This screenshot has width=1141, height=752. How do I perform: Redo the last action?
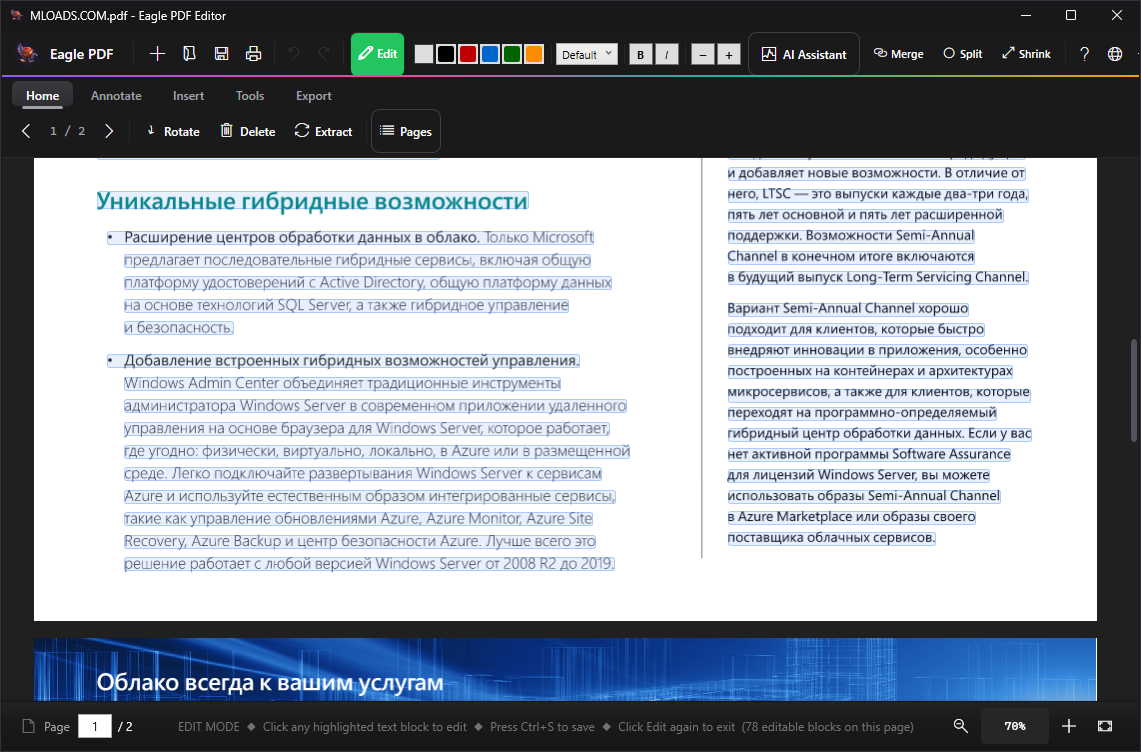pos(325,54)
